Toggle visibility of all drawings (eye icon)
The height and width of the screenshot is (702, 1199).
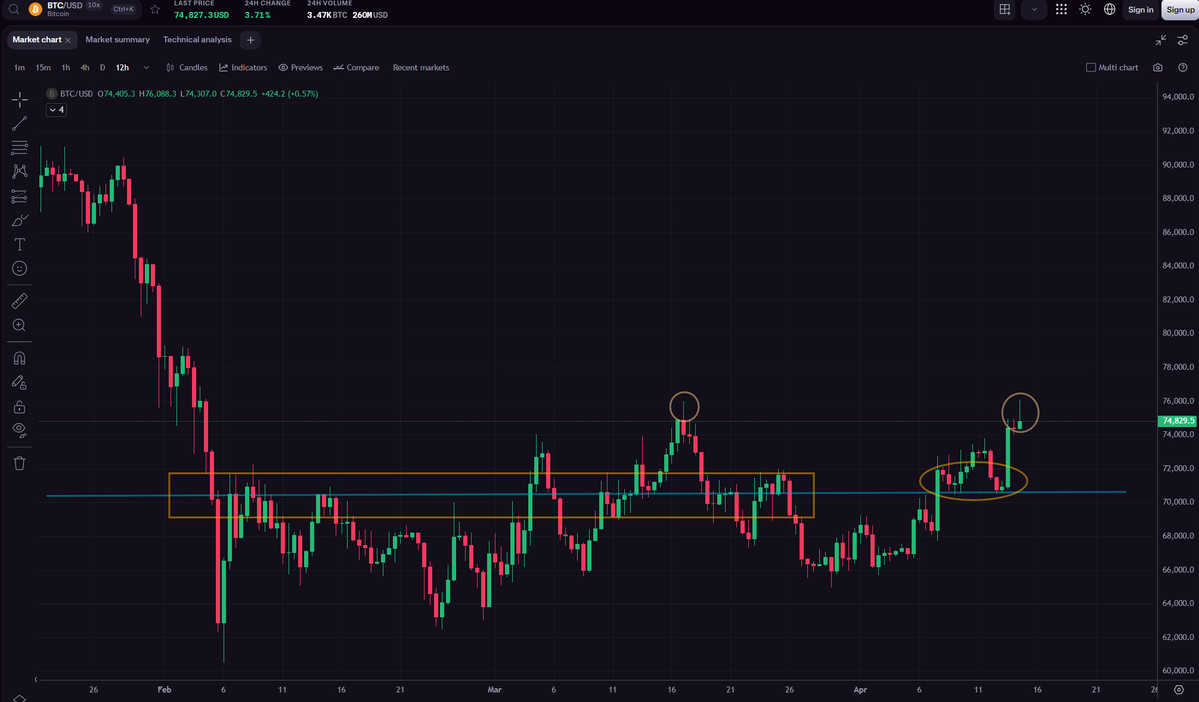19,429
